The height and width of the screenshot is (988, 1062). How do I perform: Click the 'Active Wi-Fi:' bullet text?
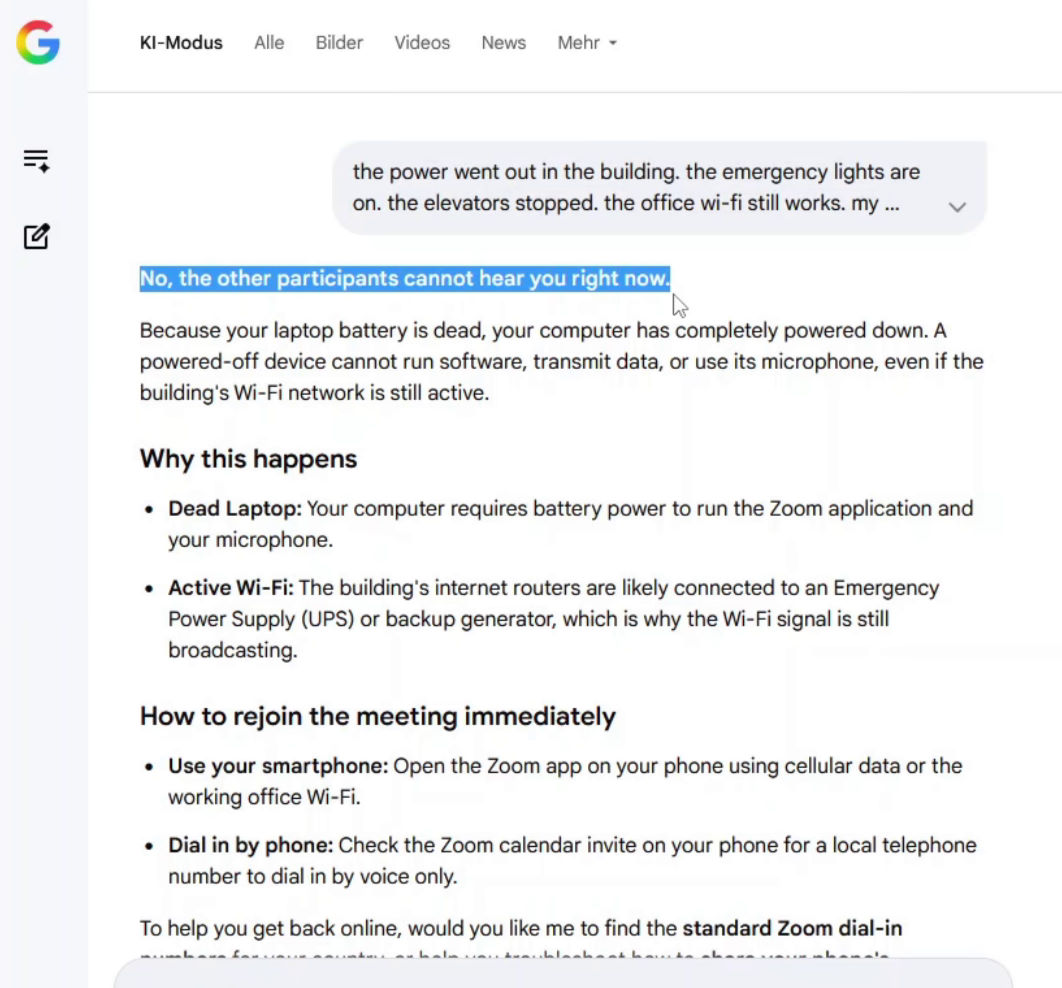[x=230, y=588]
